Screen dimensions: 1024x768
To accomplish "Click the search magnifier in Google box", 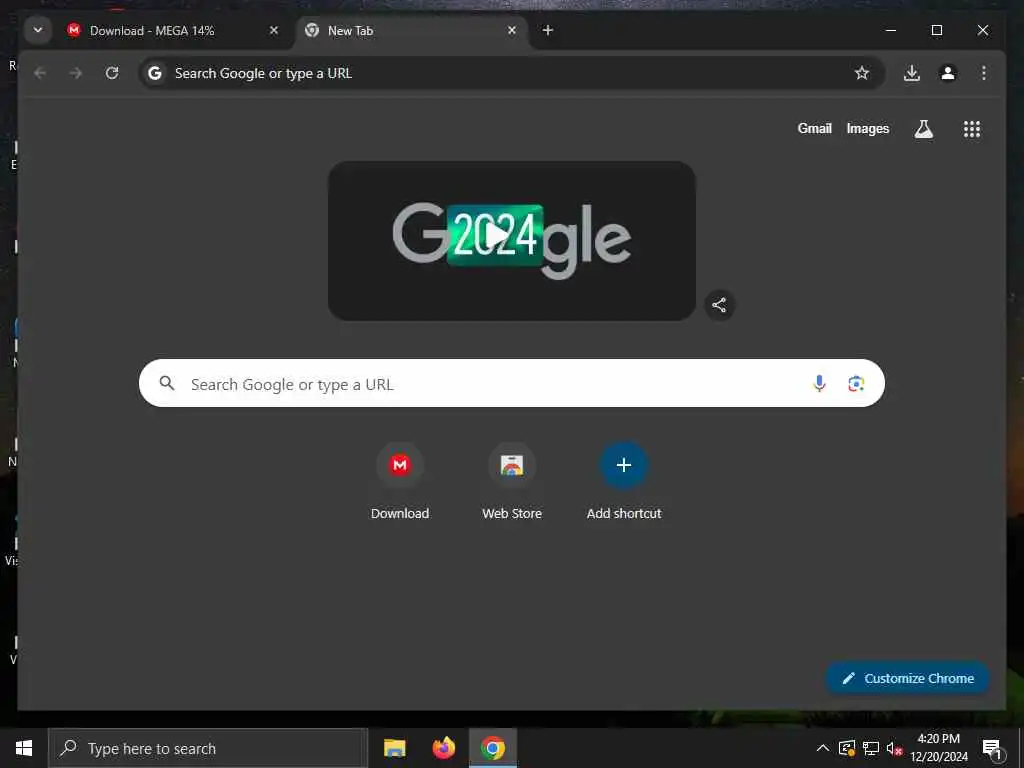I will [x=167, y=383].
